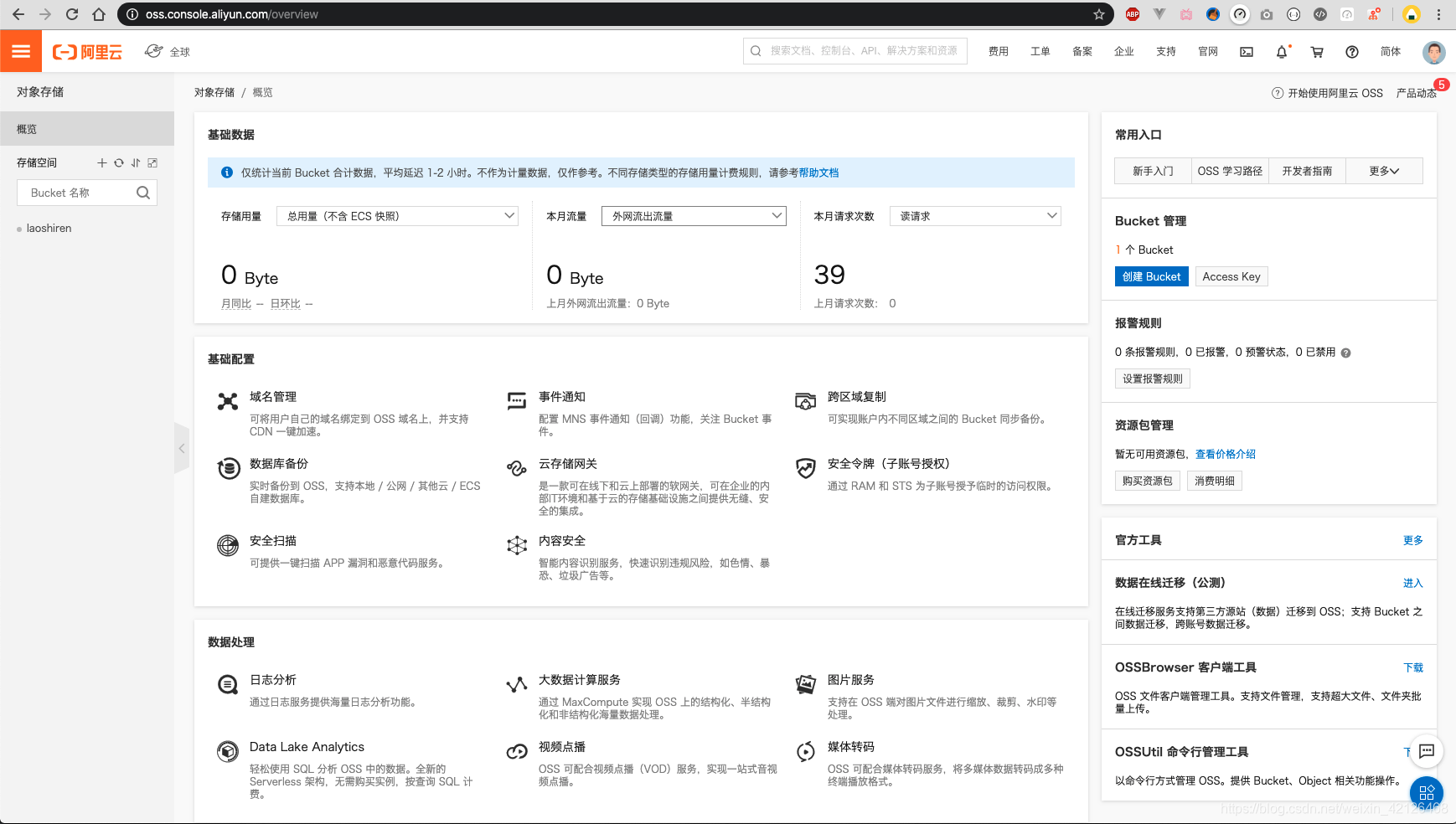Image resolution: width=1456 pixels, height=824 pixels.
Task: Click the 安全扫描 icon
Action: coord(228,545)
